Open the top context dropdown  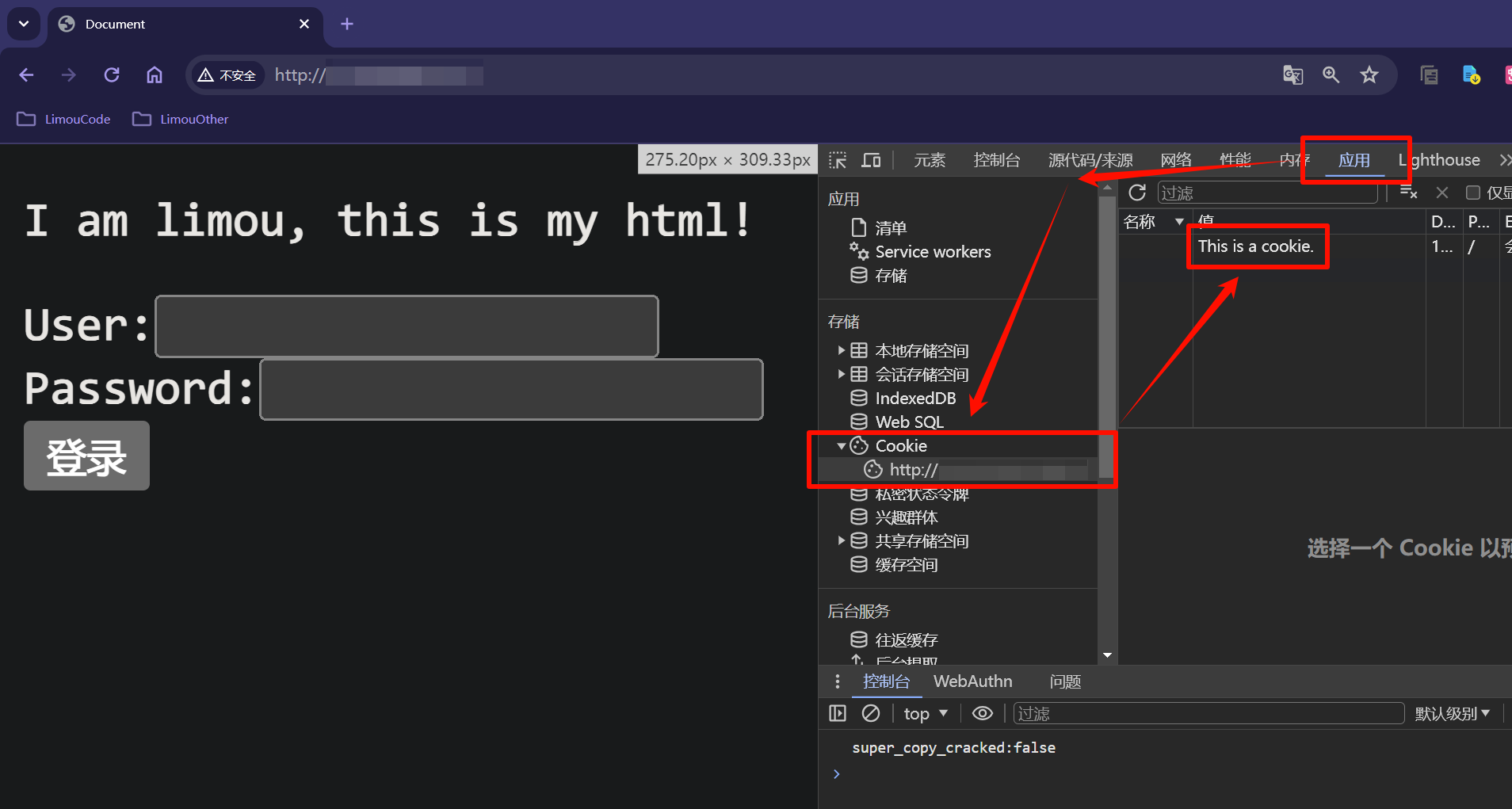coord(925,714)
